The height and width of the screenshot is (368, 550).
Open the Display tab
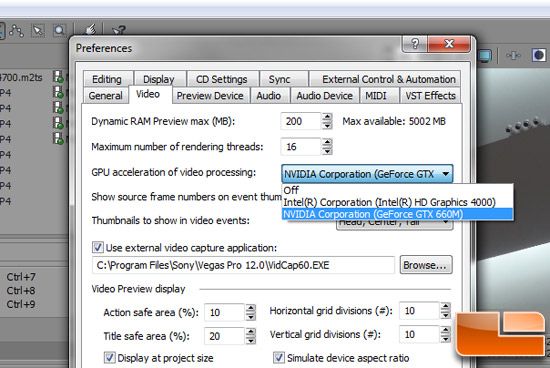coord(159,79)
